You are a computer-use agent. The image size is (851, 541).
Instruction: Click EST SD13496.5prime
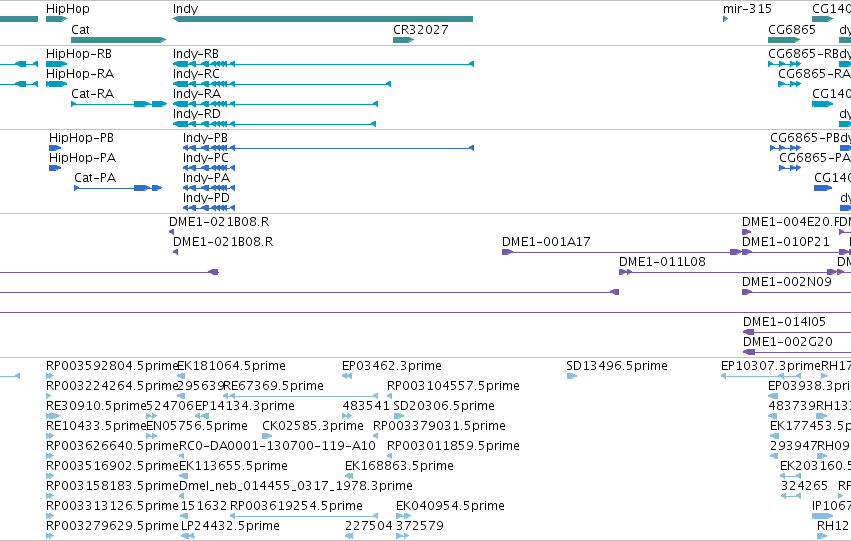click(x=617, y=366)
